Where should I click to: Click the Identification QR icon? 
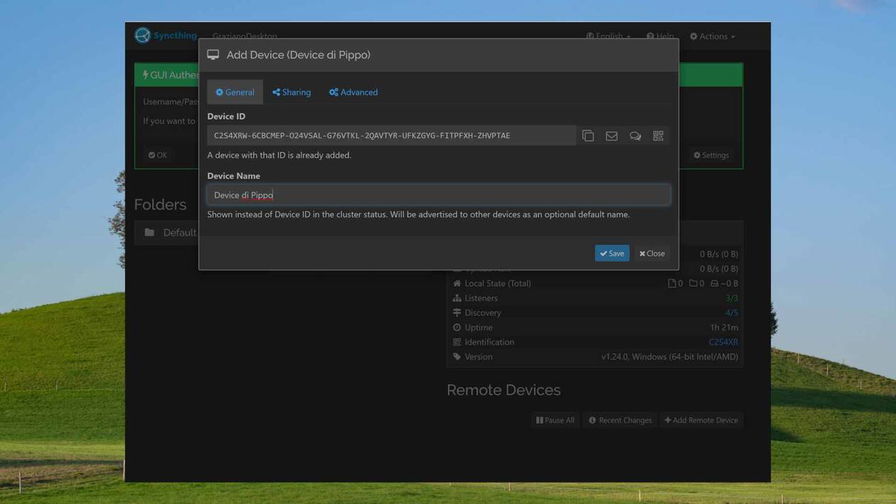457,342
